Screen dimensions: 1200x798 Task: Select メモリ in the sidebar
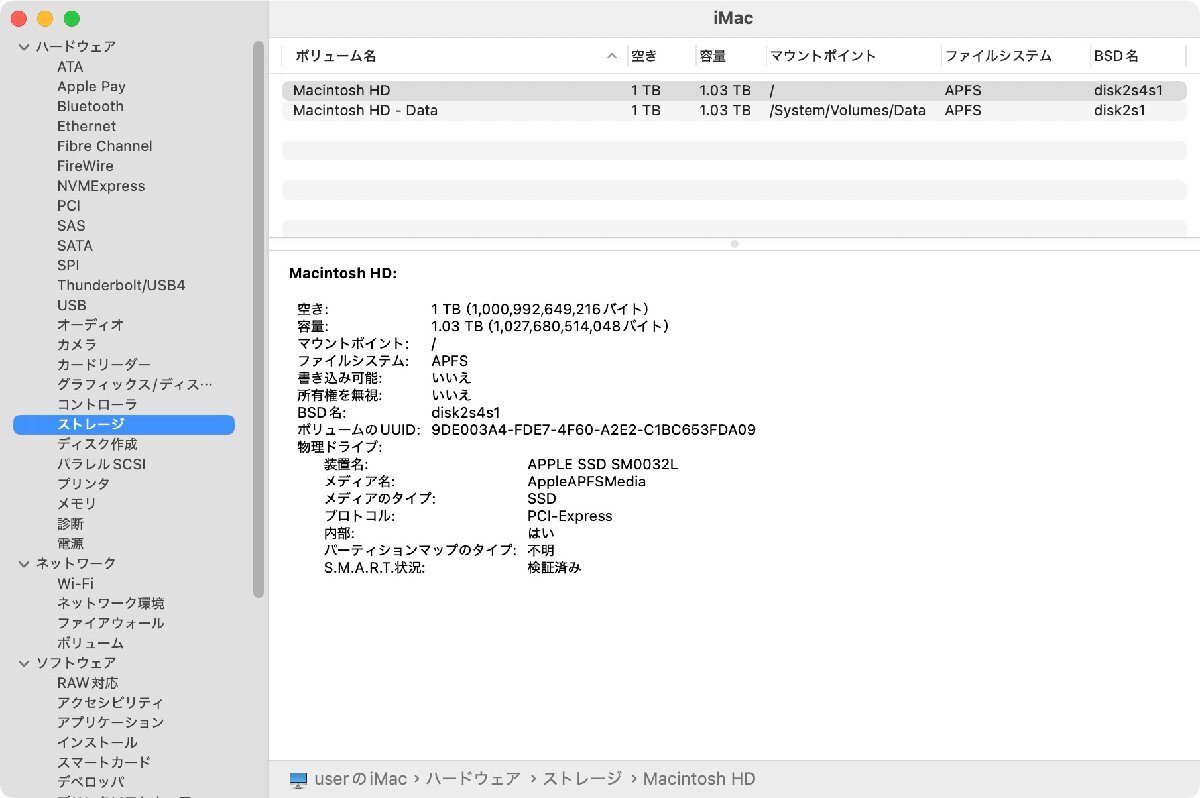77,504
